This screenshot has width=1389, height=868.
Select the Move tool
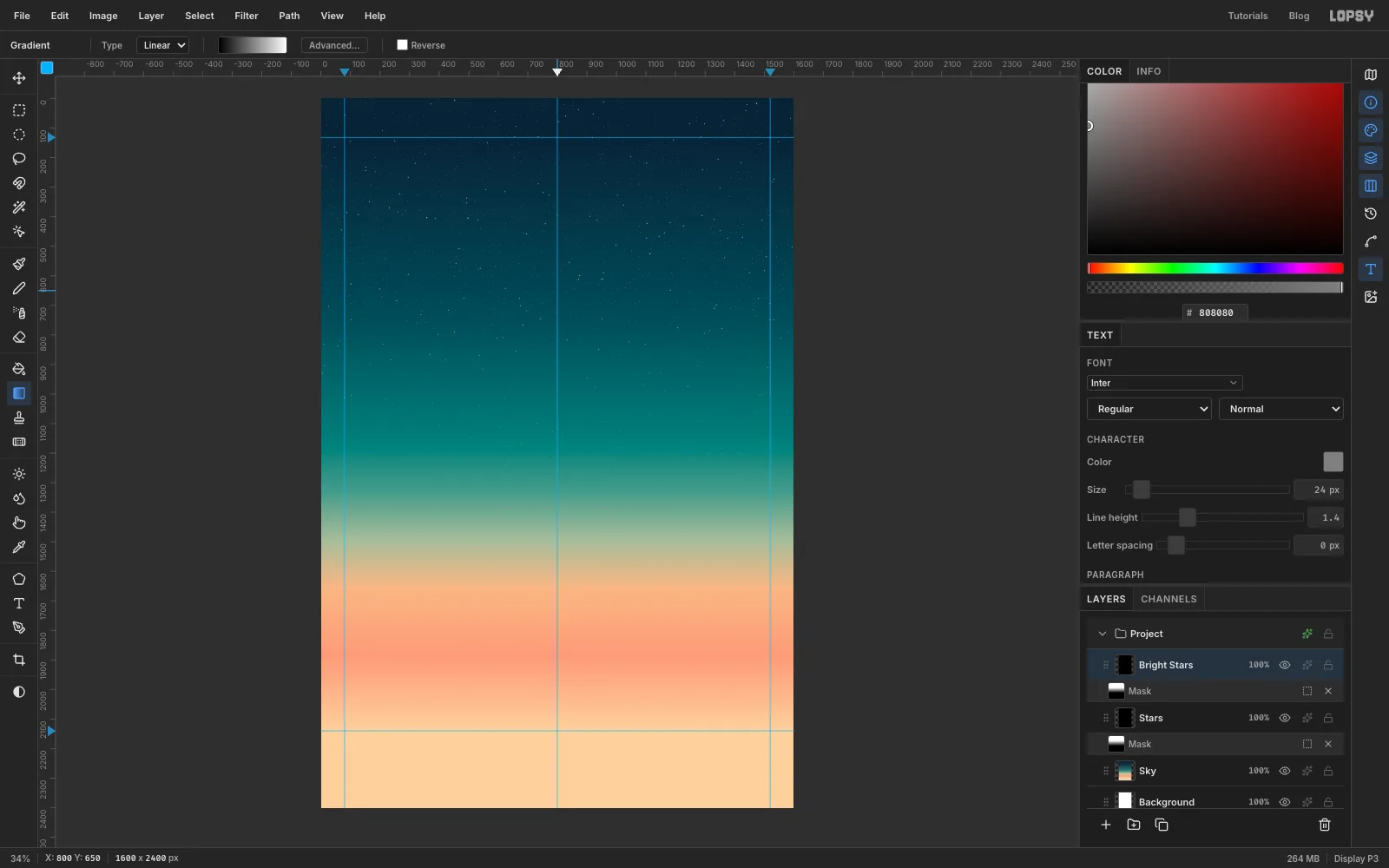(19, 78)
